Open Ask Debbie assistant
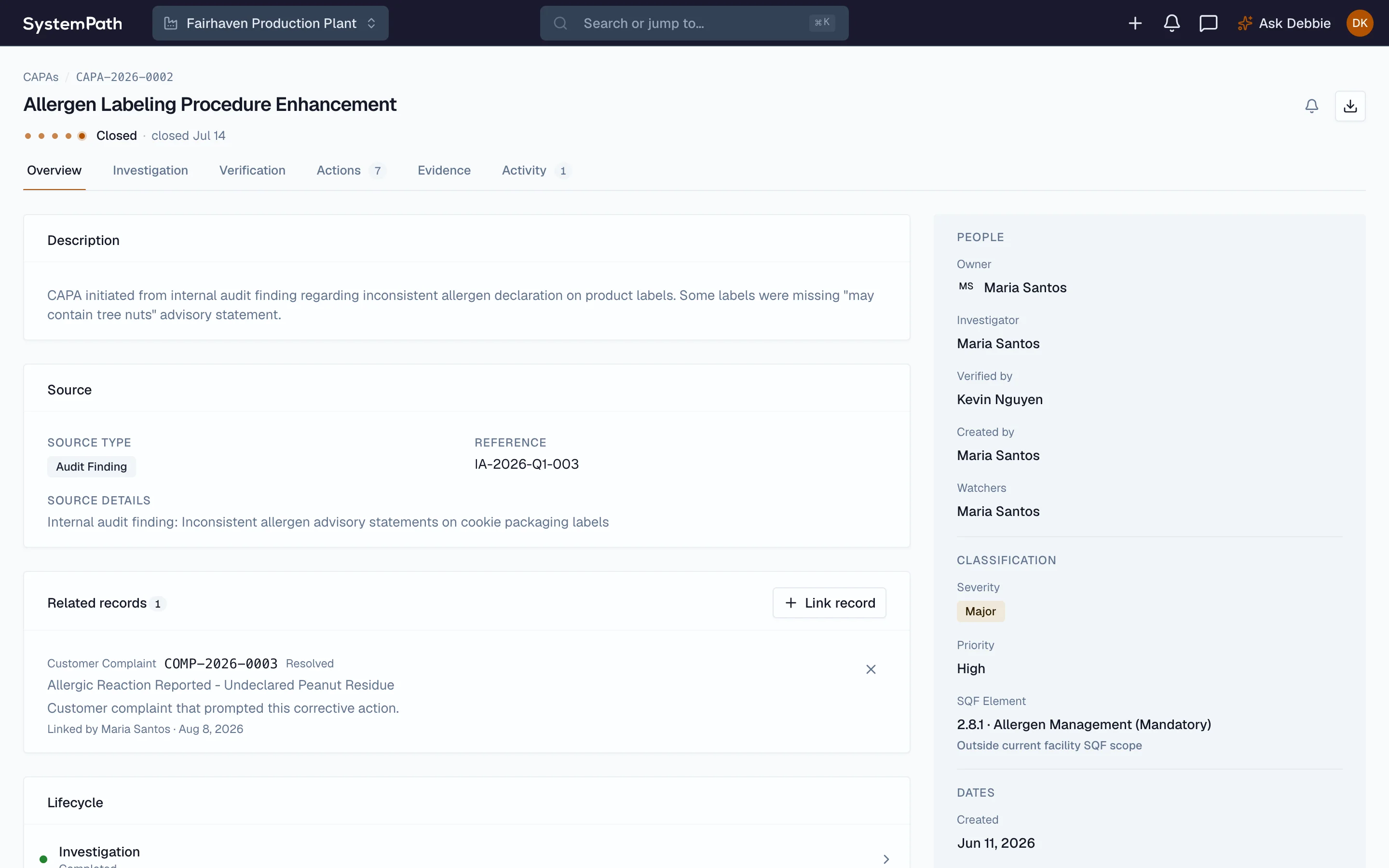 tap(1283, 23)
